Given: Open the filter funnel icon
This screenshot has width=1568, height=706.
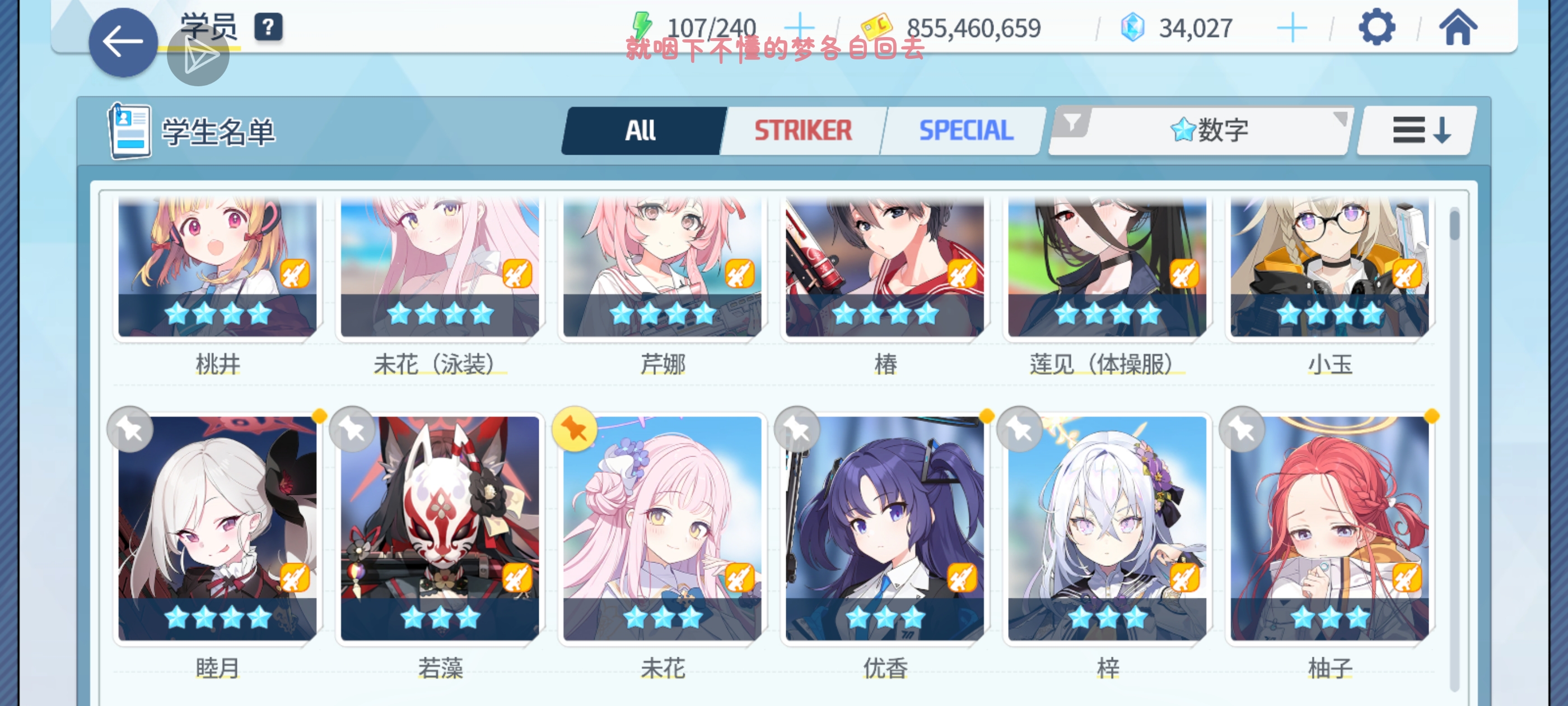Looking at the screenshot, I should tap(1072, 123).
